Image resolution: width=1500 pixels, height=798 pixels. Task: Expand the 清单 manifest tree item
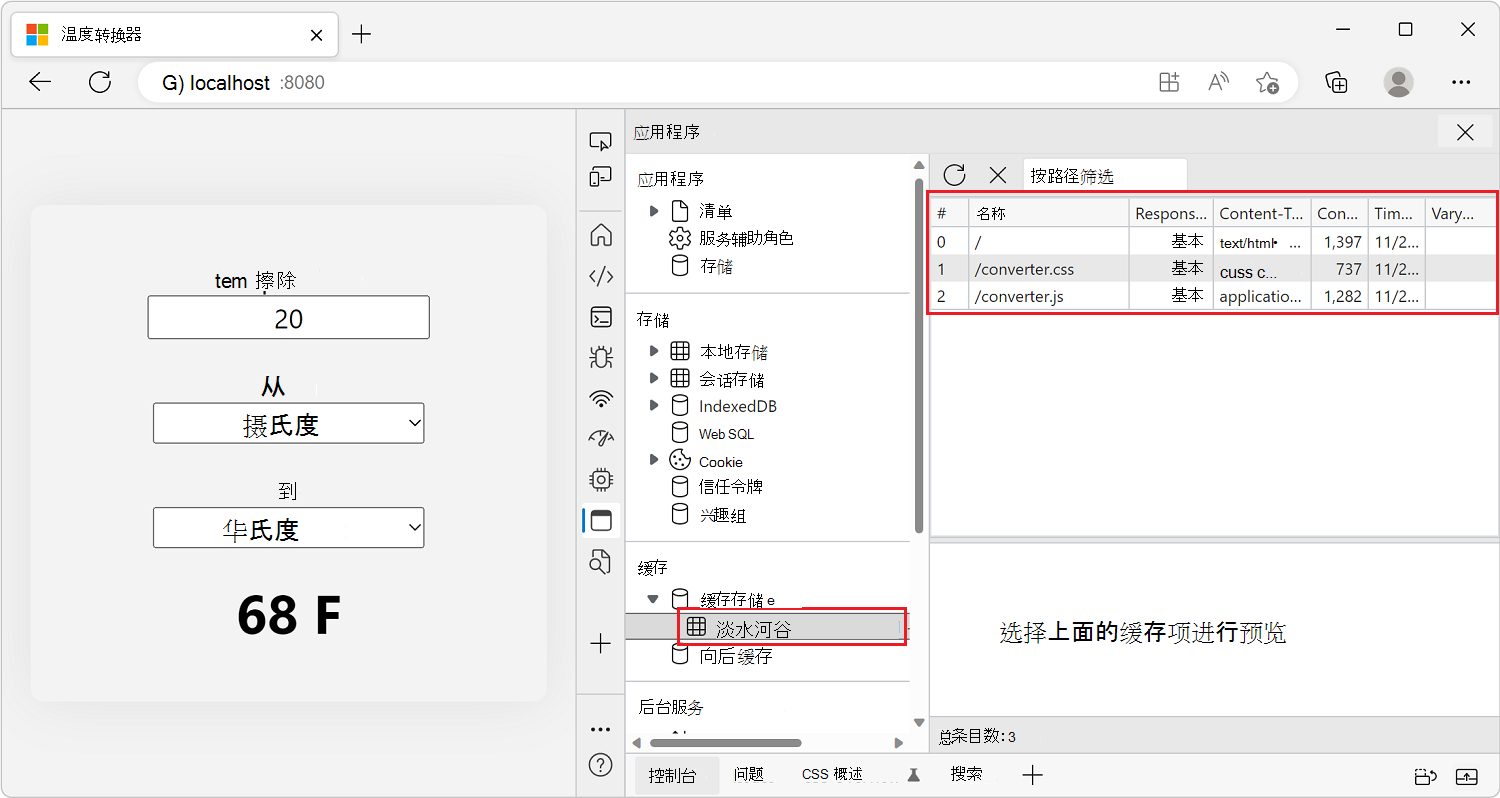tap(654, 211)
